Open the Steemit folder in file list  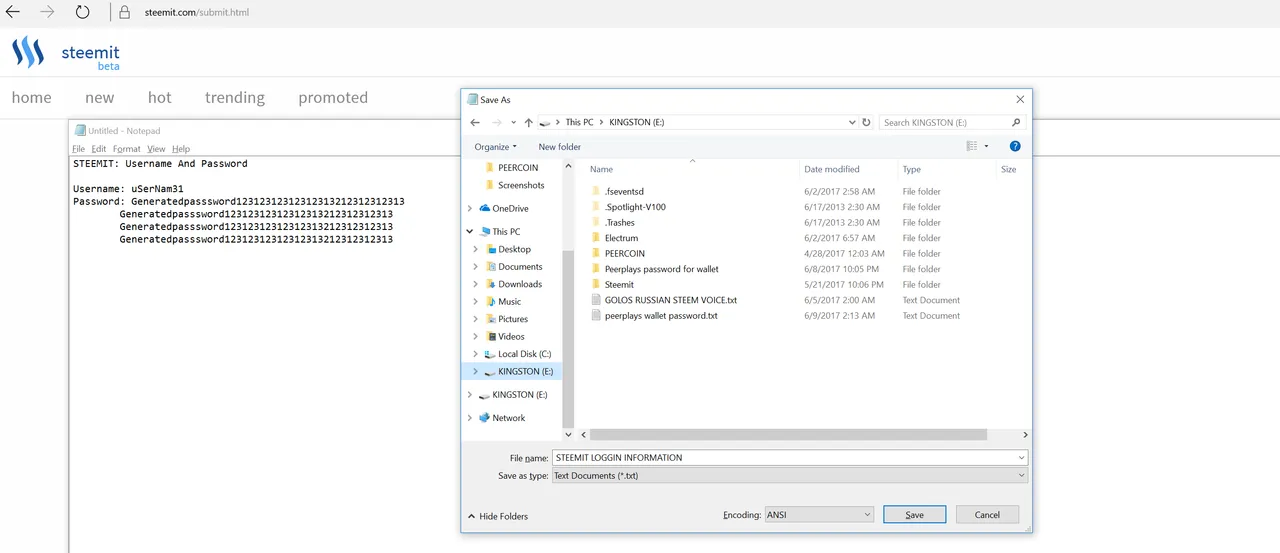coord(619,285)
